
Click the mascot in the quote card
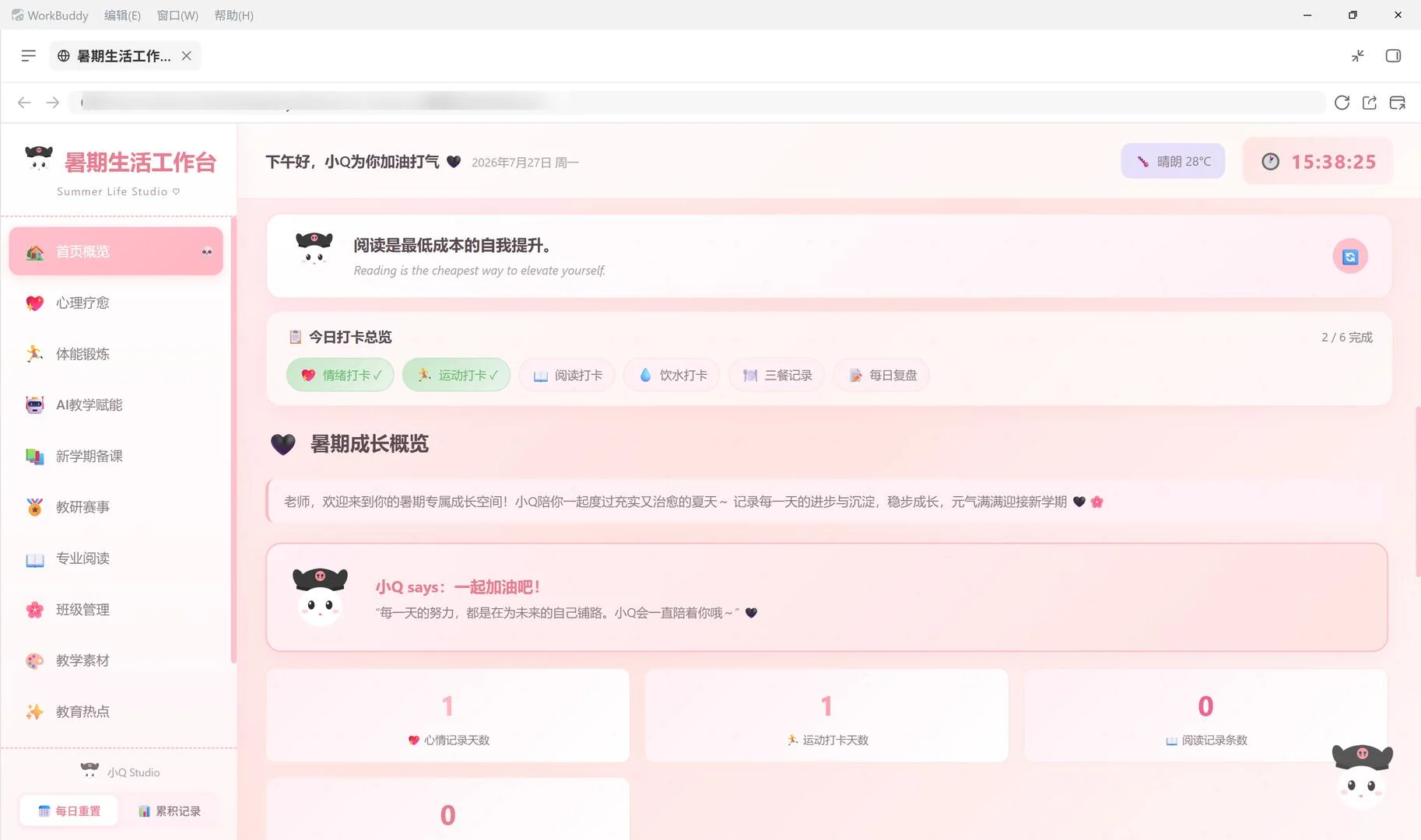(314, 250)
